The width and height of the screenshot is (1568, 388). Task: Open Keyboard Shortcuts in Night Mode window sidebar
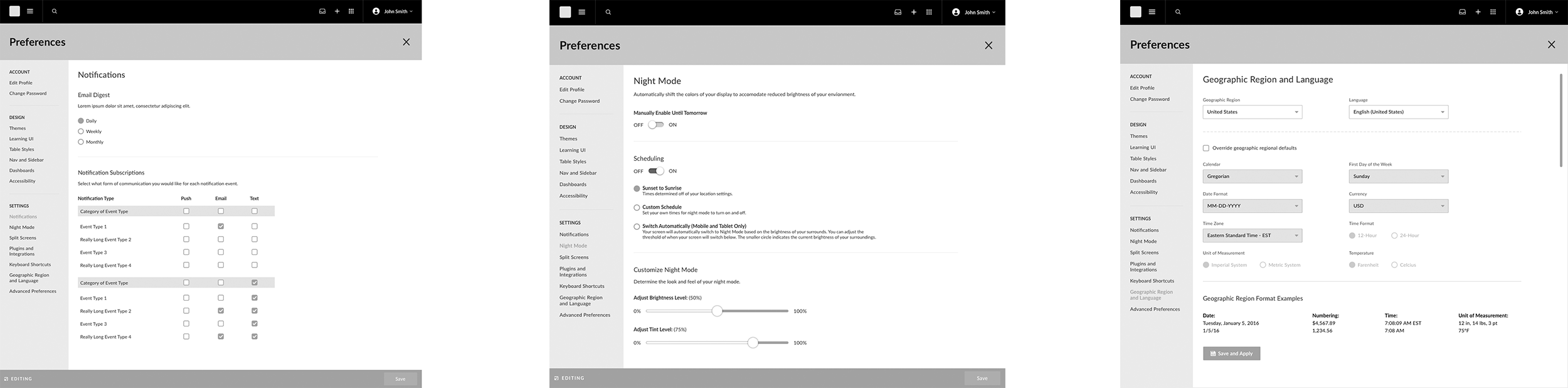pos(582,286)
